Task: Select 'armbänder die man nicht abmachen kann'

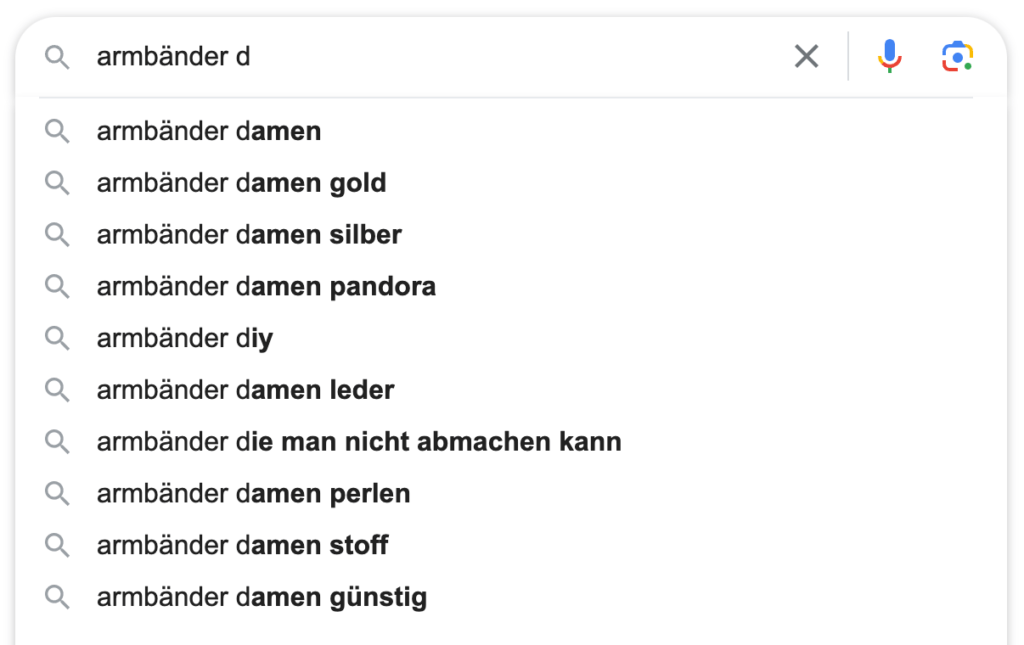Action: click(x=511, y=441)
